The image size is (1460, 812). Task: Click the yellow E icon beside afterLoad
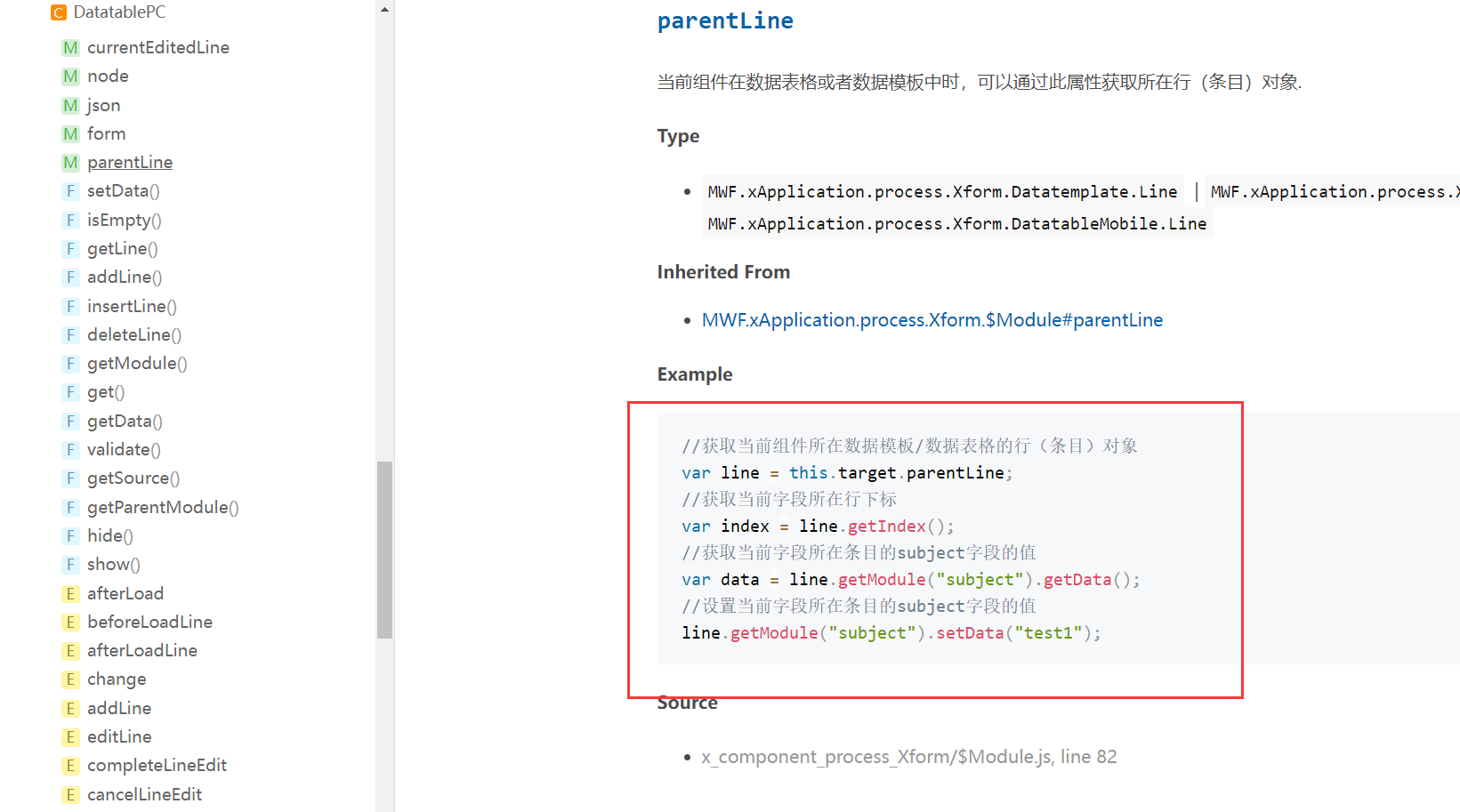point(70,594)
